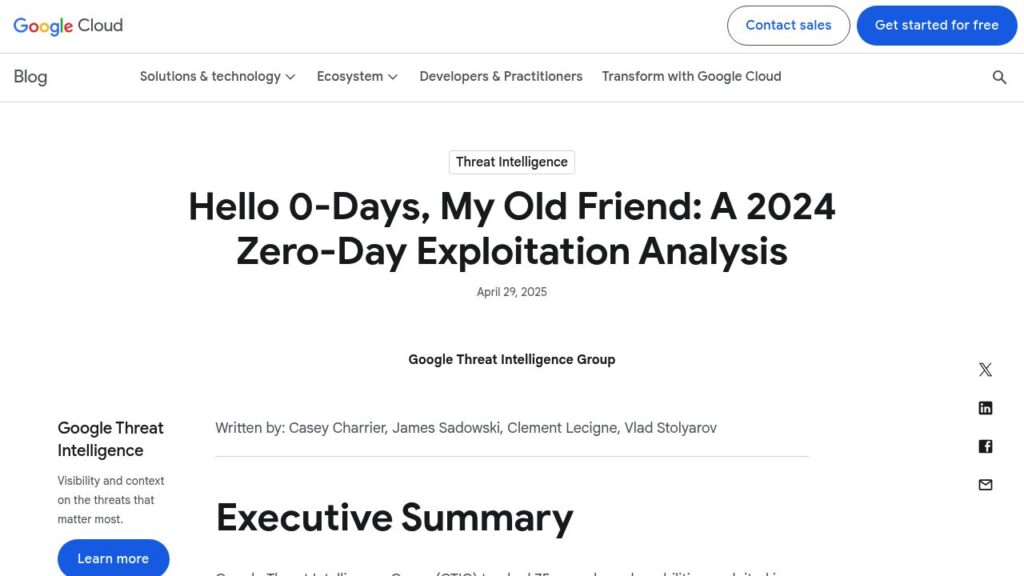The image size is (1024, 576).
Task: Expand the Solutions & technology chevron
Action: [x=291, y=77]
